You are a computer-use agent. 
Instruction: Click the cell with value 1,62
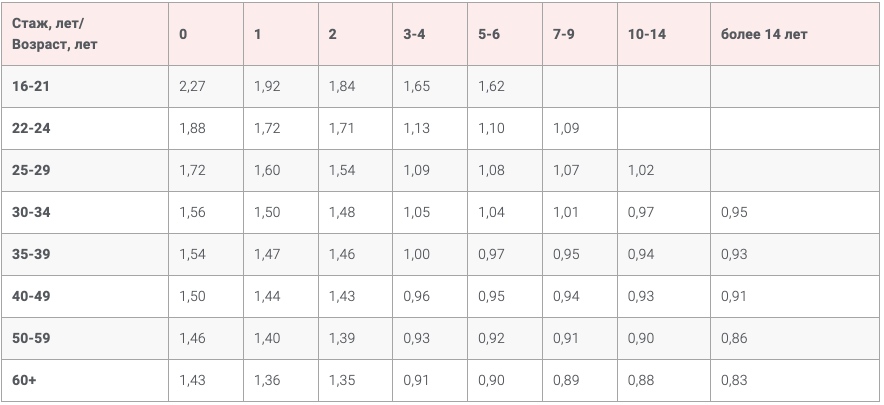pos(491,87)
